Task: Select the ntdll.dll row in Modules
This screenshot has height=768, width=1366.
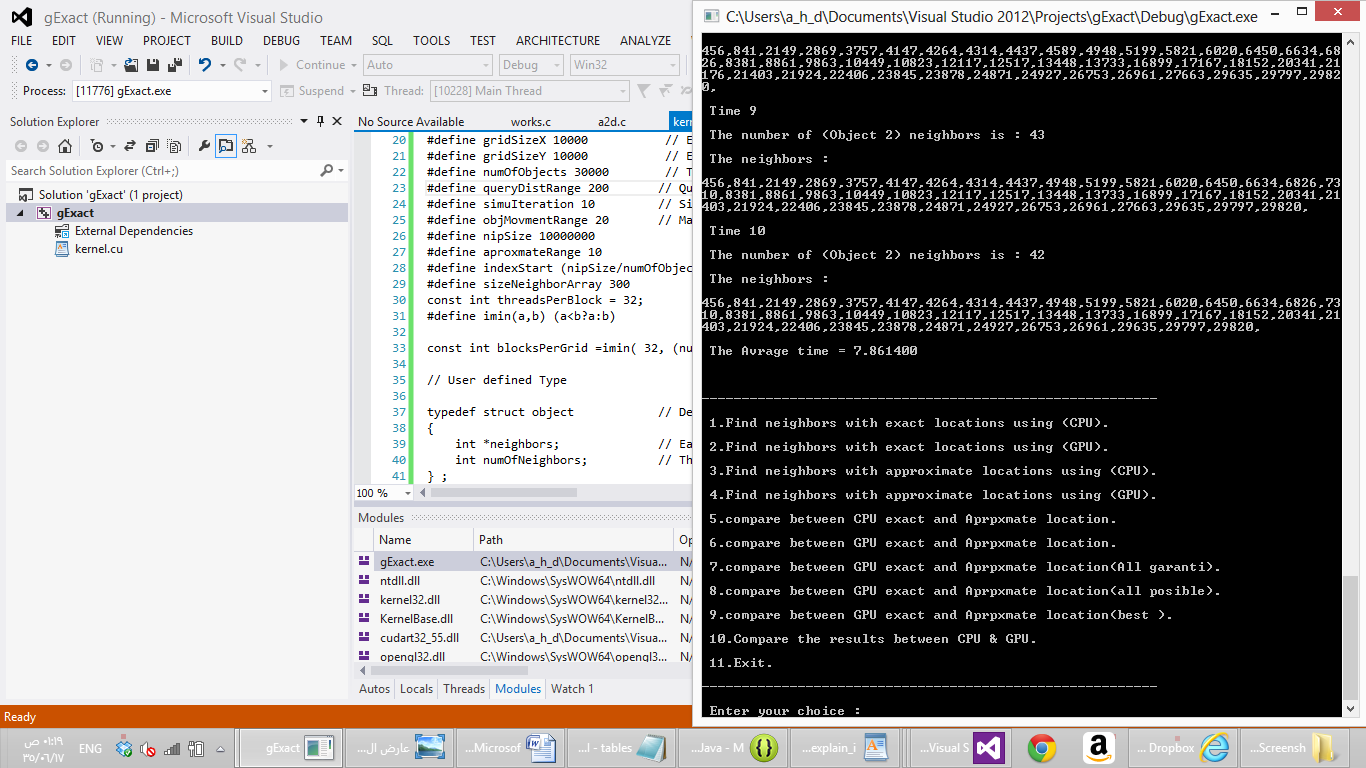Action: (x=524, y=581)
